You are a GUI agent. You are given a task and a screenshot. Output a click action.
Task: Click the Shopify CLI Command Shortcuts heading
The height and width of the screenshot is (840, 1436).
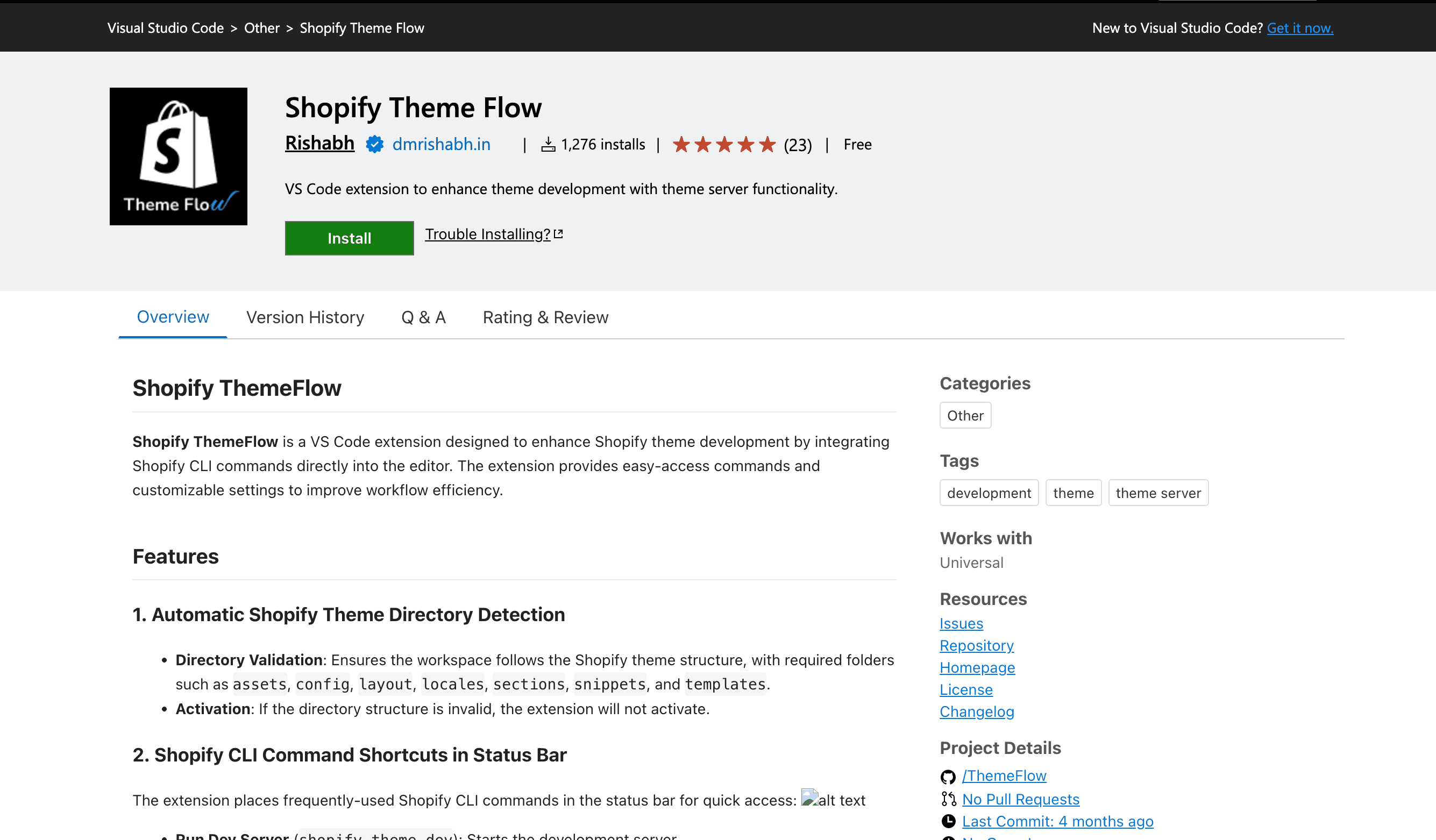pos(349,754)
